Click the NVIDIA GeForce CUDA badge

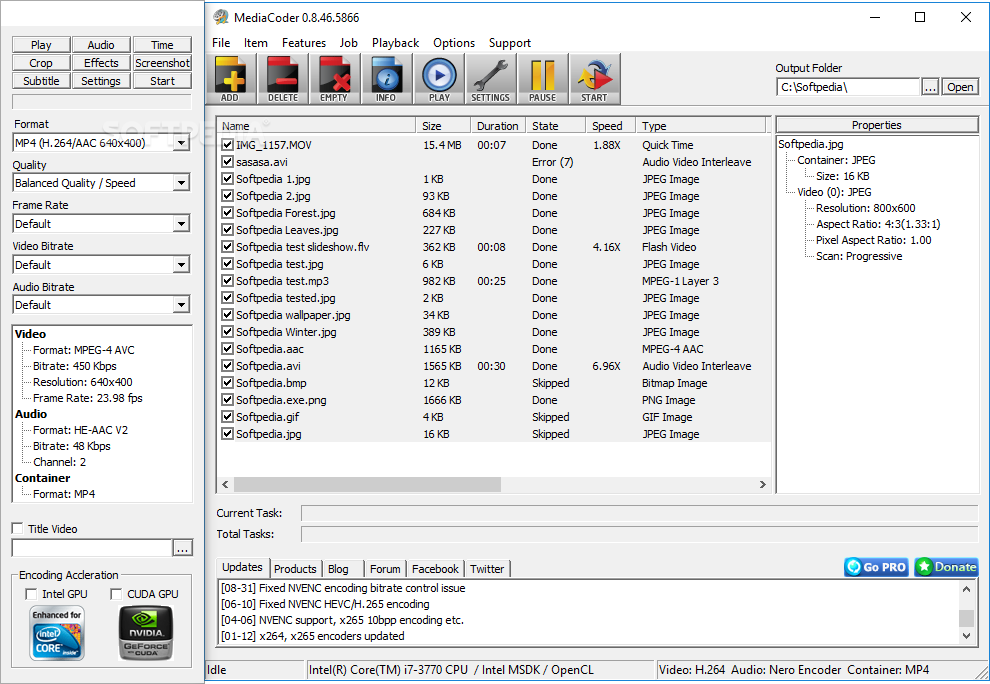[146, 633]
